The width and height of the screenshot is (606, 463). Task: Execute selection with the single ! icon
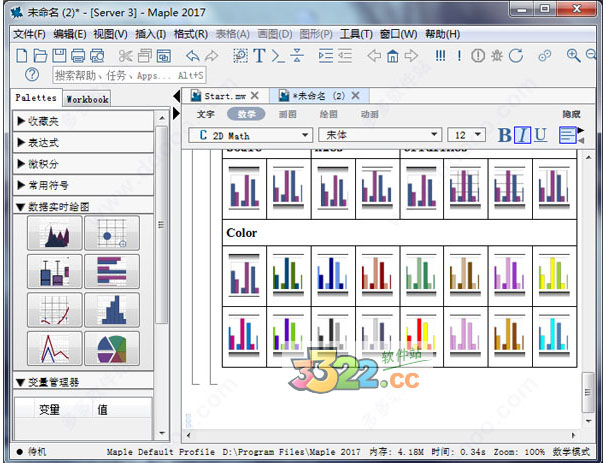[x=459, y=56]
